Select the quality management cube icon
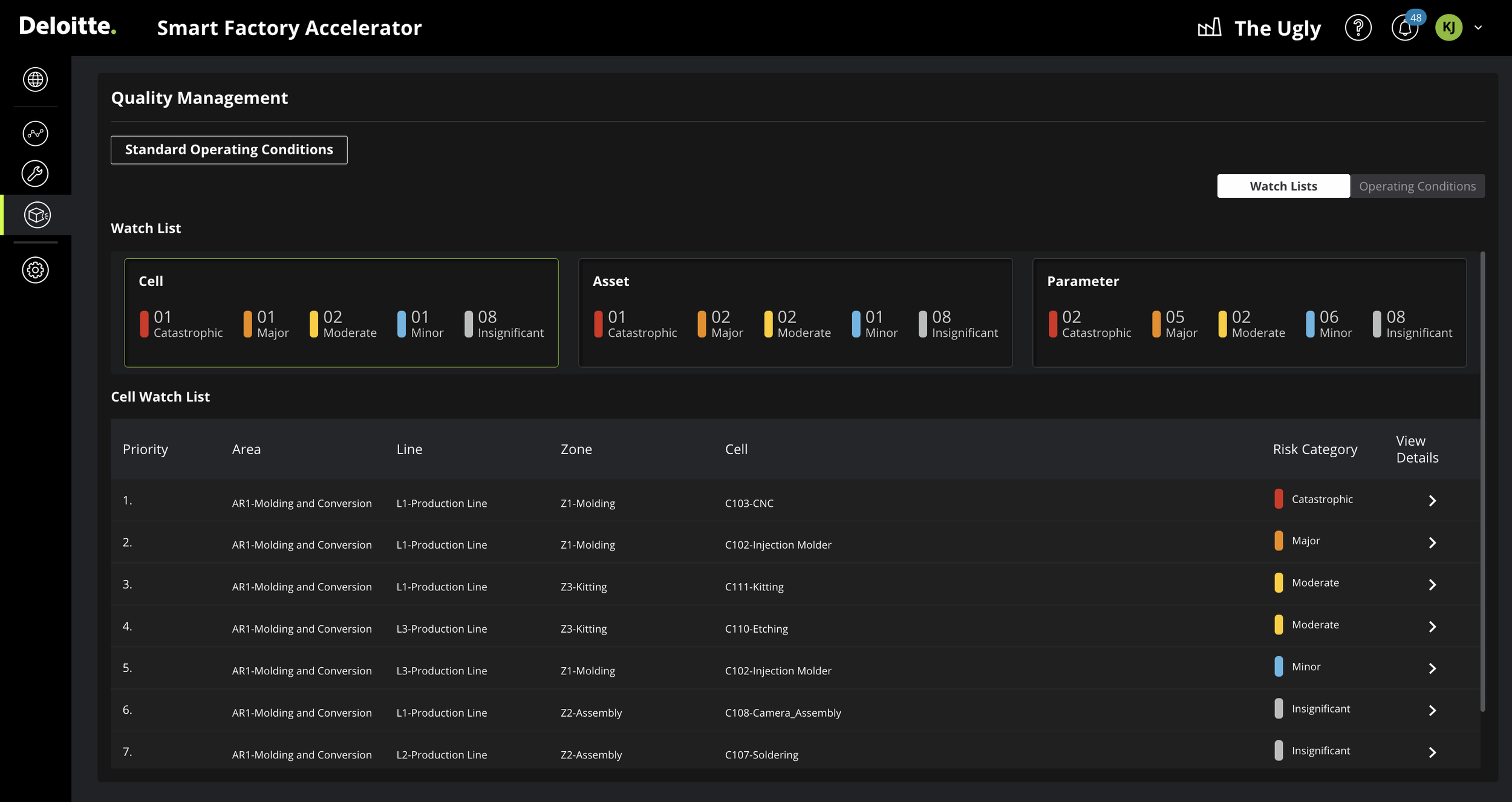Image resolution: width=1512 pixels, height=802 pixels. (x=37, y=215)
